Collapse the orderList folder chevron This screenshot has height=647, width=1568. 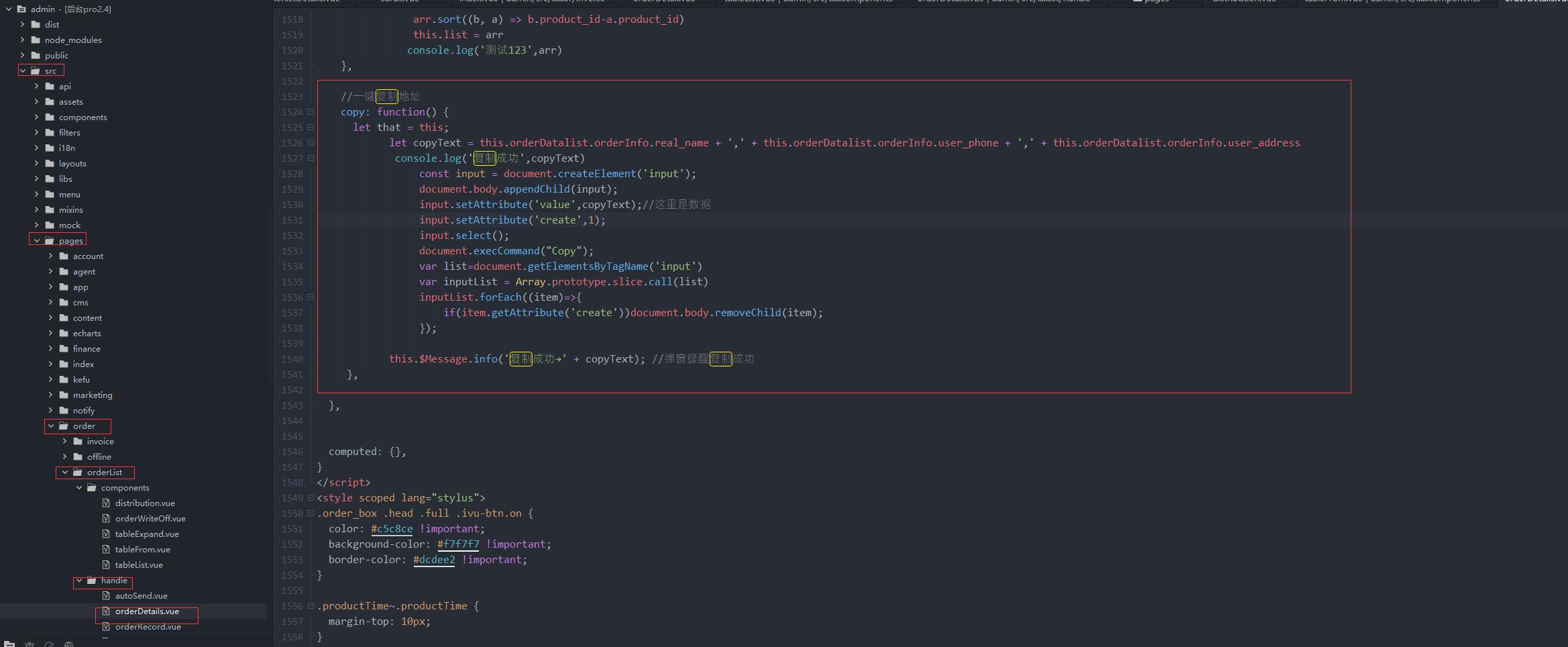[x=65, y=472]
